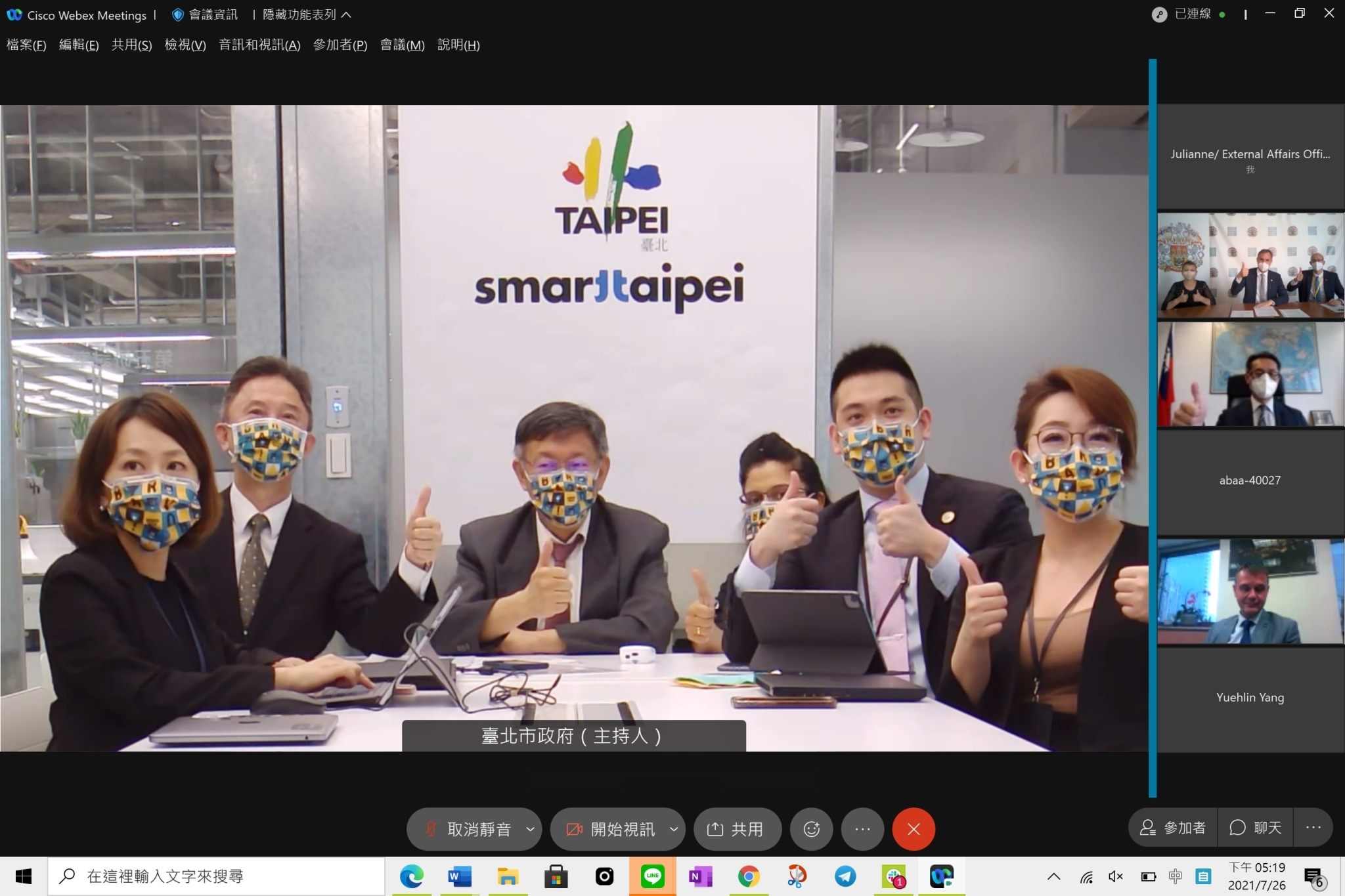Select the video thumbnail with the flag and world map

click(x=1250, y=374)
